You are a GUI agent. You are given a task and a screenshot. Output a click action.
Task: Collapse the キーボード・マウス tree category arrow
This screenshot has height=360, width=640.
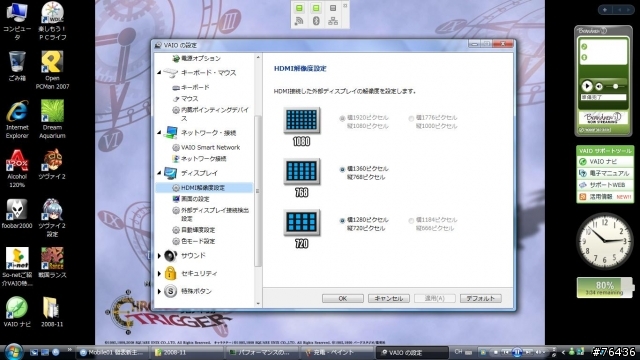coord(159,73)
